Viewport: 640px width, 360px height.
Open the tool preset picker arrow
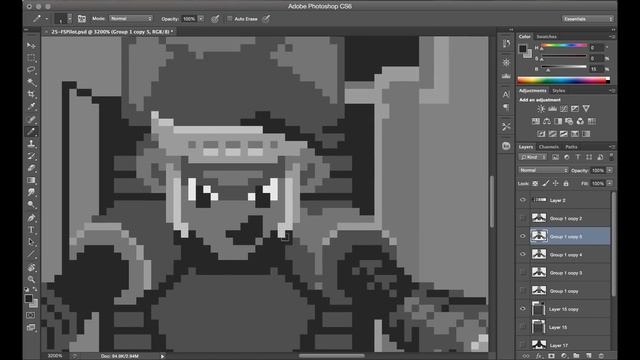47,19
